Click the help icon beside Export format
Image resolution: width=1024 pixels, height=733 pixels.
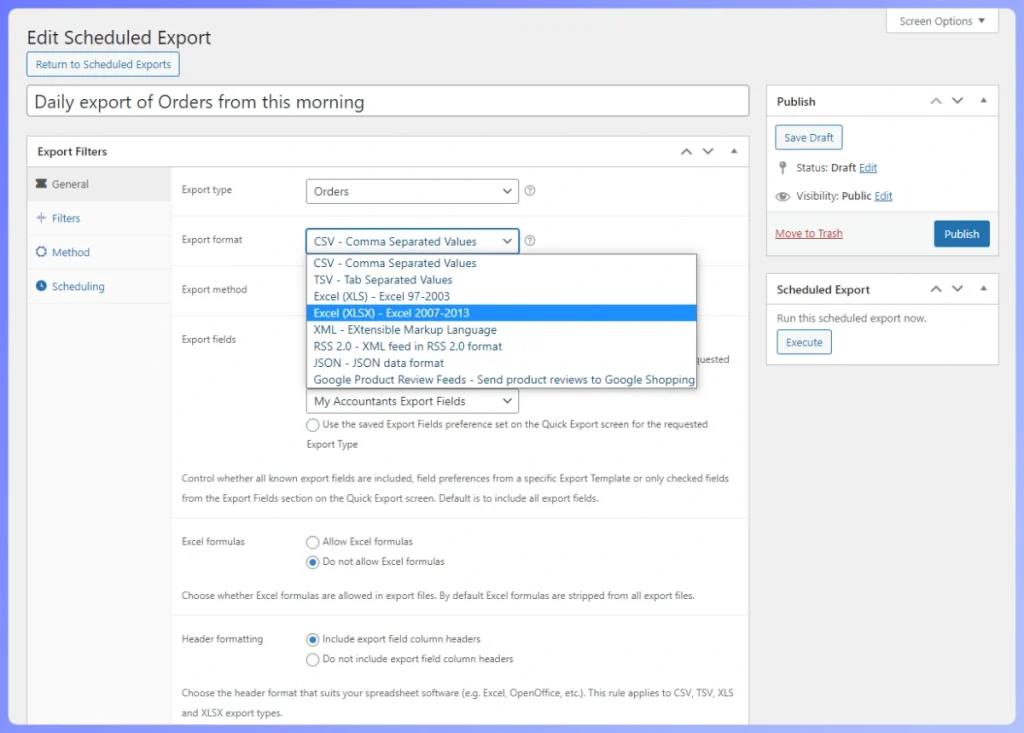click(x=531, y=240)
